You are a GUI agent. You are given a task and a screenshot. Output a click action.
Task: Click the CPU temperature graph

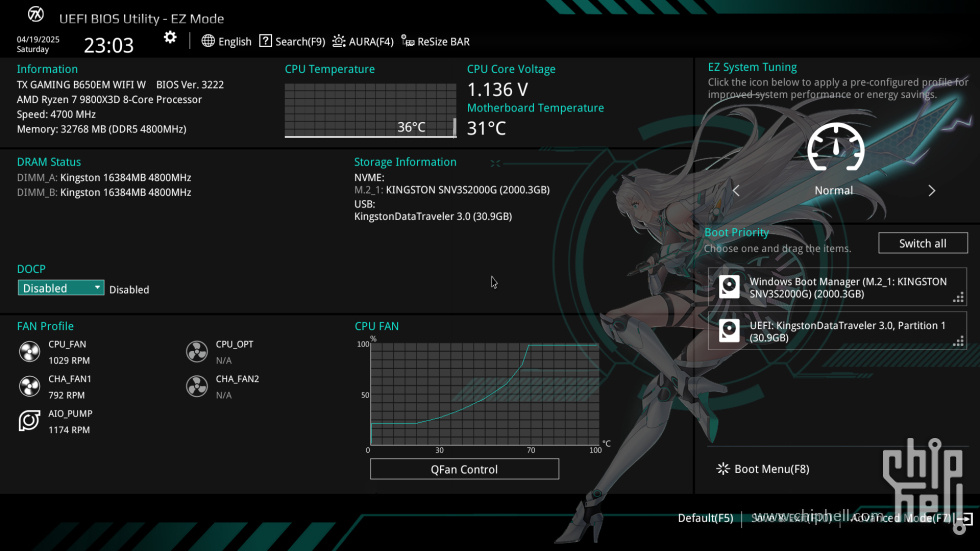371,110
